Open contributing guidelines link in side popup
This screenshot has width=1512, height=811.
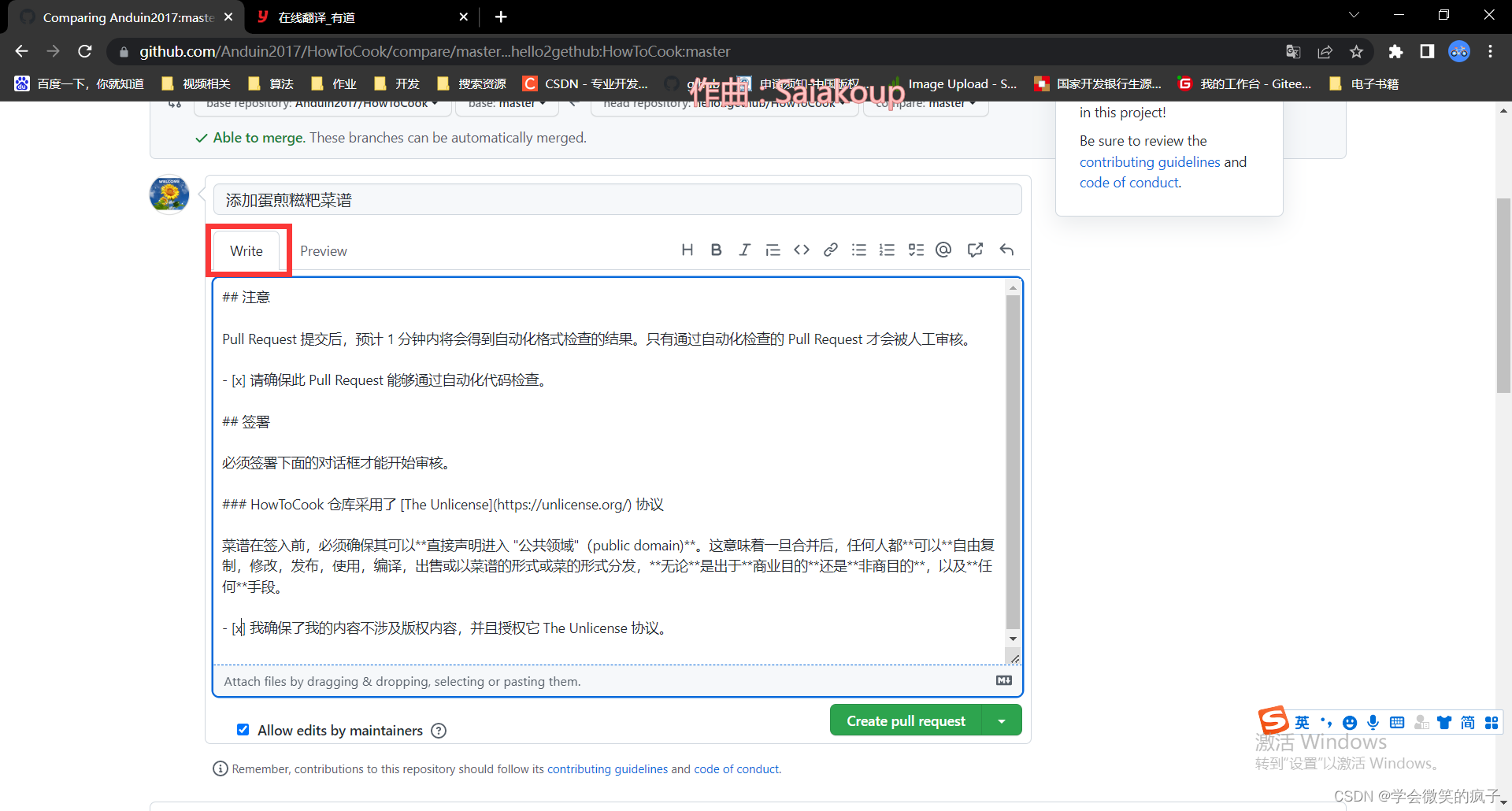(1150, 161)
